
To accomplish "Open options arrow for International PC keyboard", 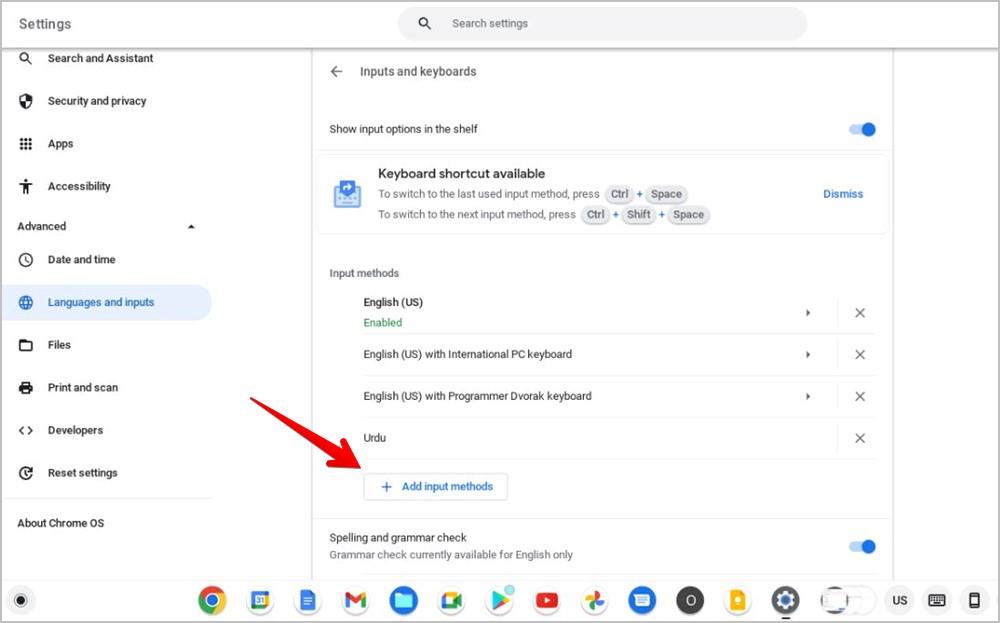I will [x=807, y=355].
